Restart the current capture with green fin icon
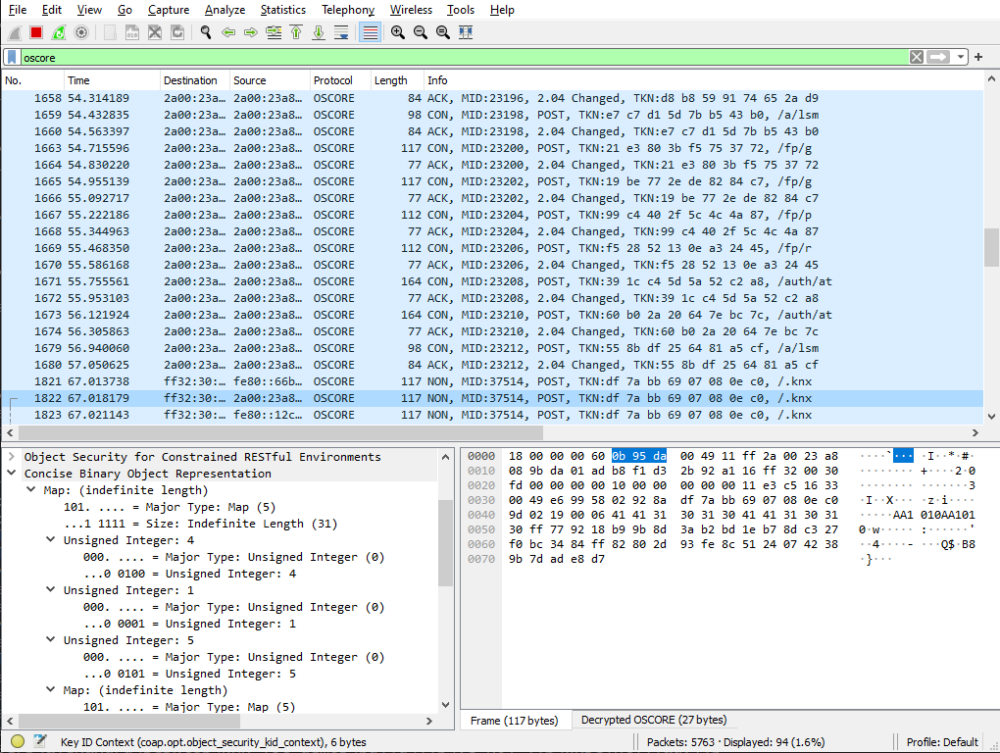Screen dimensions: 1000x753 tap(57, 32)
